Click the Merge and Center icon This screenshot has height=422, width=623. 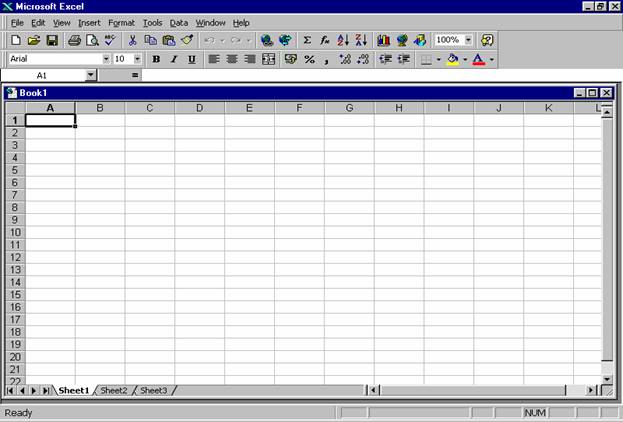click(268, 59)
